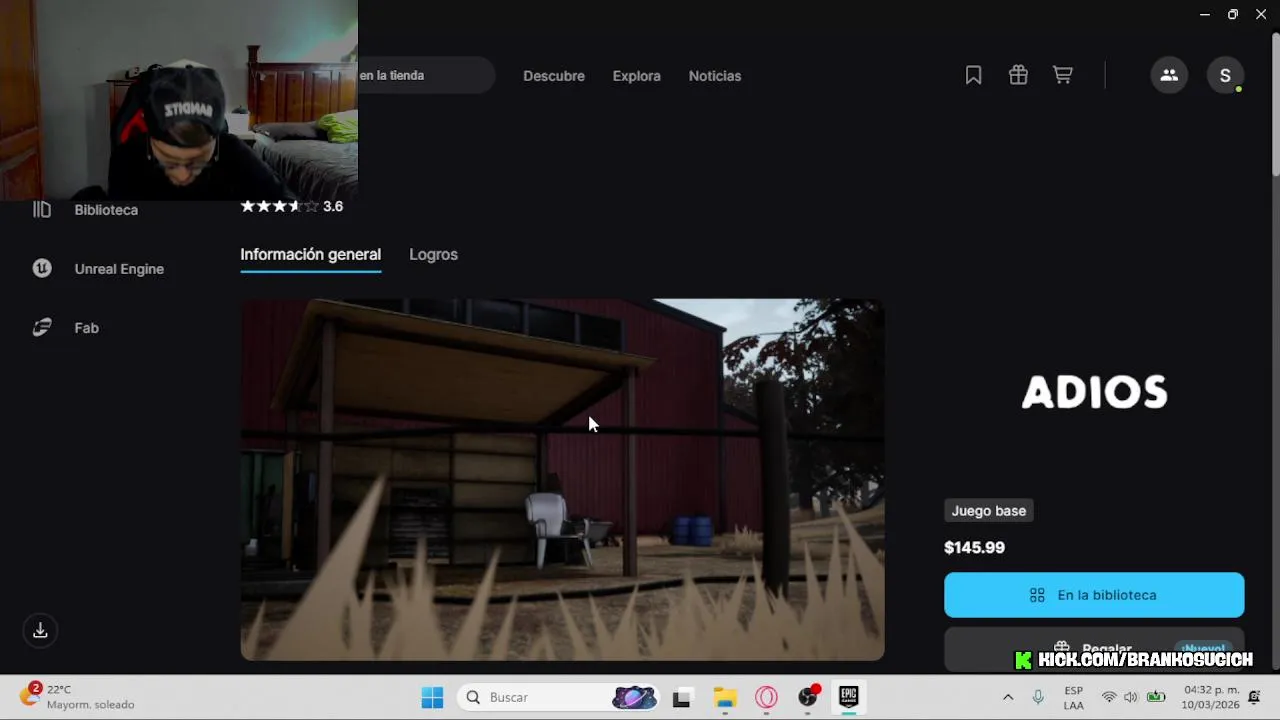
Task: Open the Unreal Engine sidebar link
Action: [119, 269]
